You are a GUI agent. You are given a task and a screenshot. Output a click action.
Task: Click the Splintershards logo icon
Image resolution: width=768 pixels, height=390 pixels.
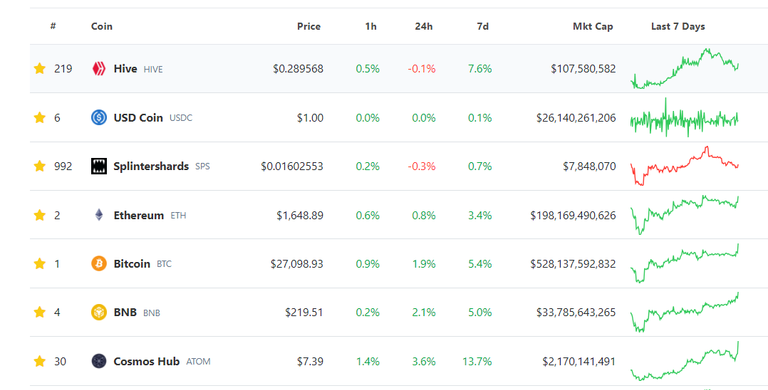click(x=99, y=166)
